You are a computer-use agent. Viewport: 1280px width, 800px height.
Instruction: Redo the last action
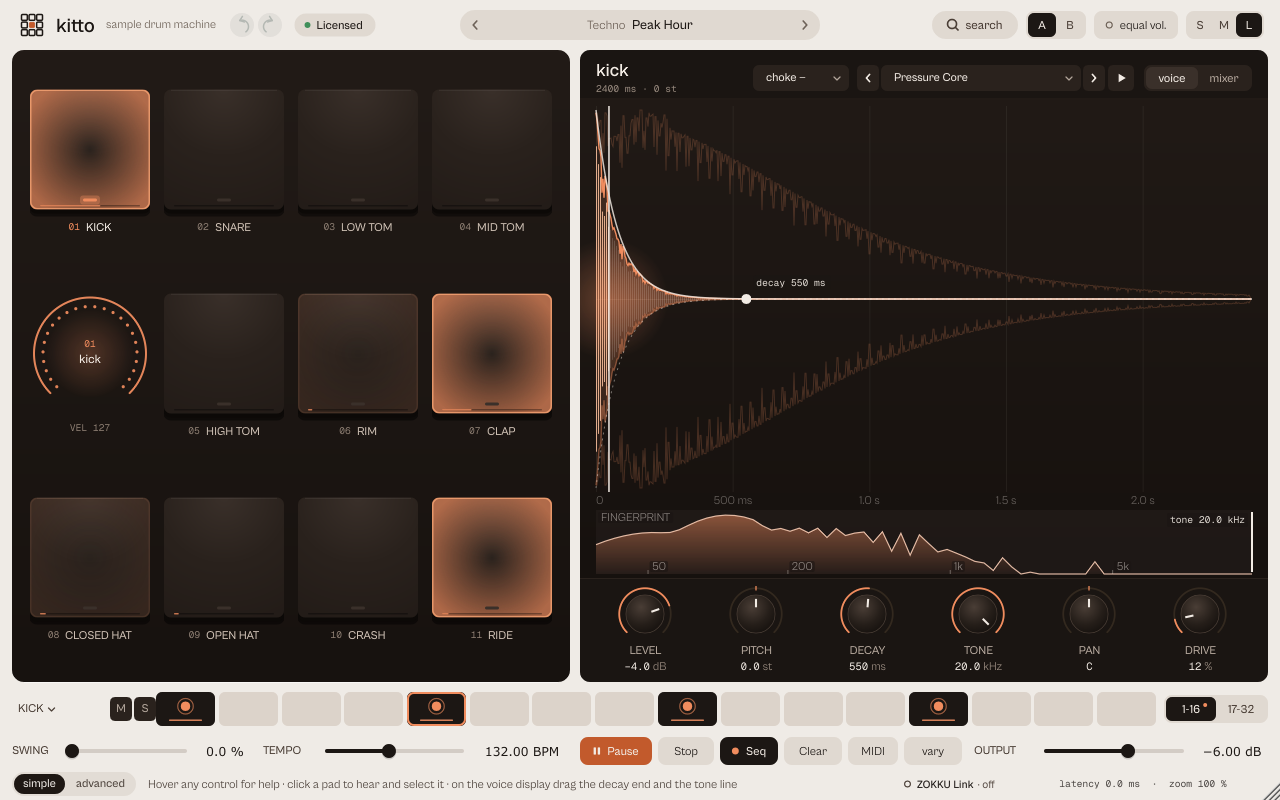[270, 25]
